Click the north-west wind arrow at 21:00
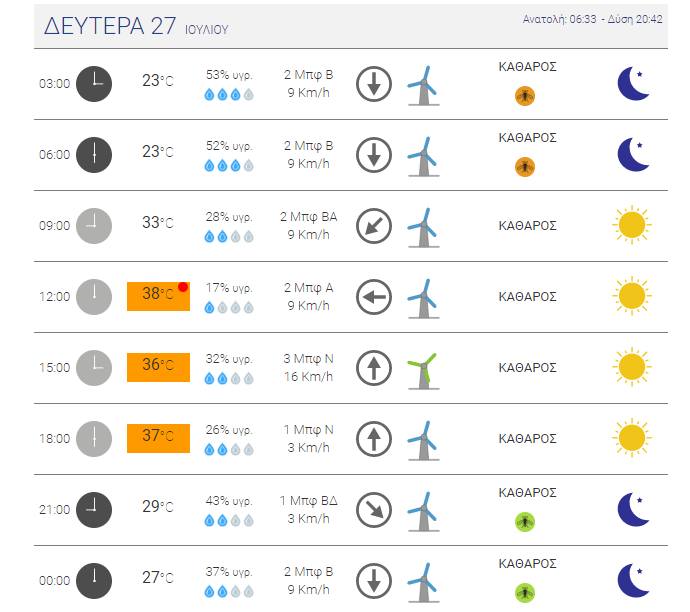The width and height of the screenshot is (690, 612). 374,510
